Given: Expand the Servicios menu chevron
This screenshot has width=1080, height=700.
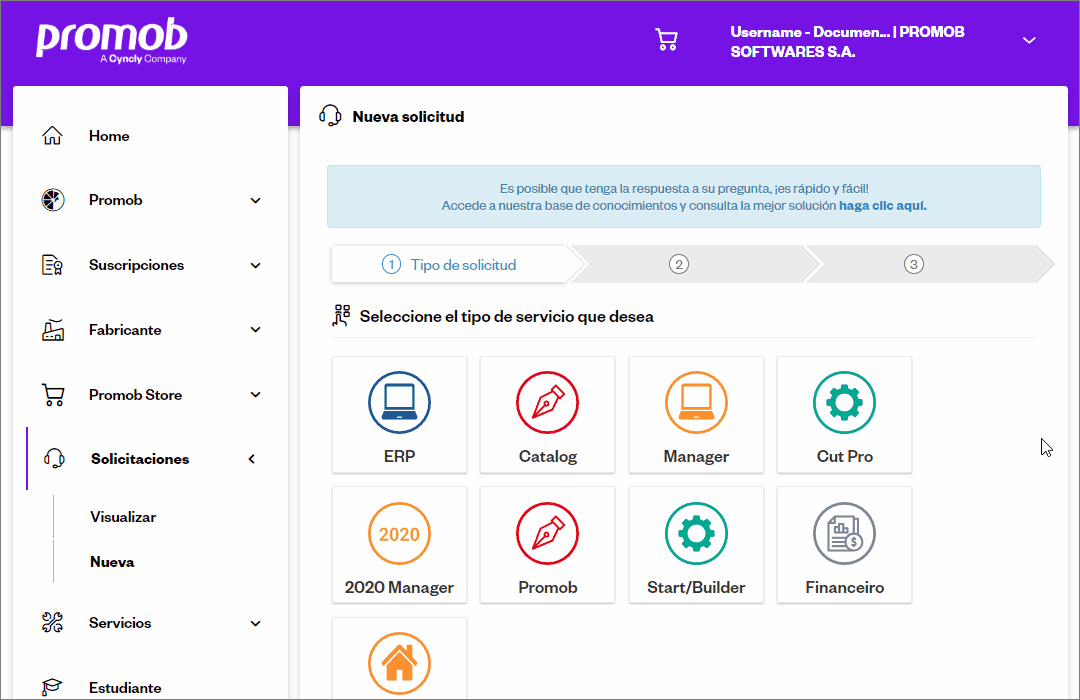Looking at the screenshot, I should [x=256, y=624].
